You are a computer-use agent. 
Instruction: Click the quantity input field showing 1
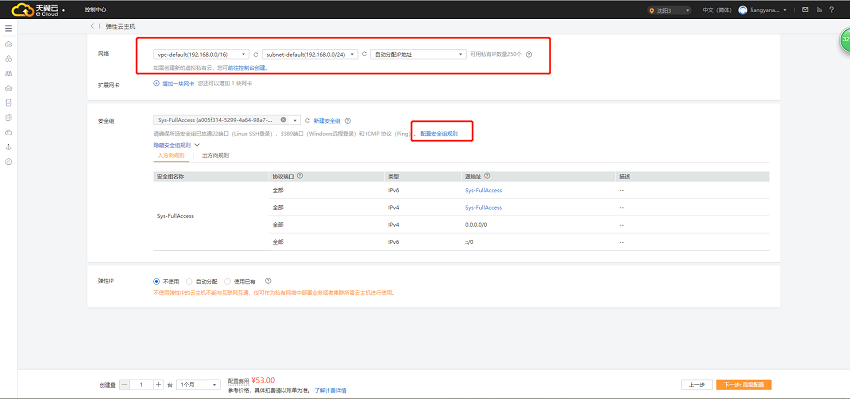[x=141, y=384]
